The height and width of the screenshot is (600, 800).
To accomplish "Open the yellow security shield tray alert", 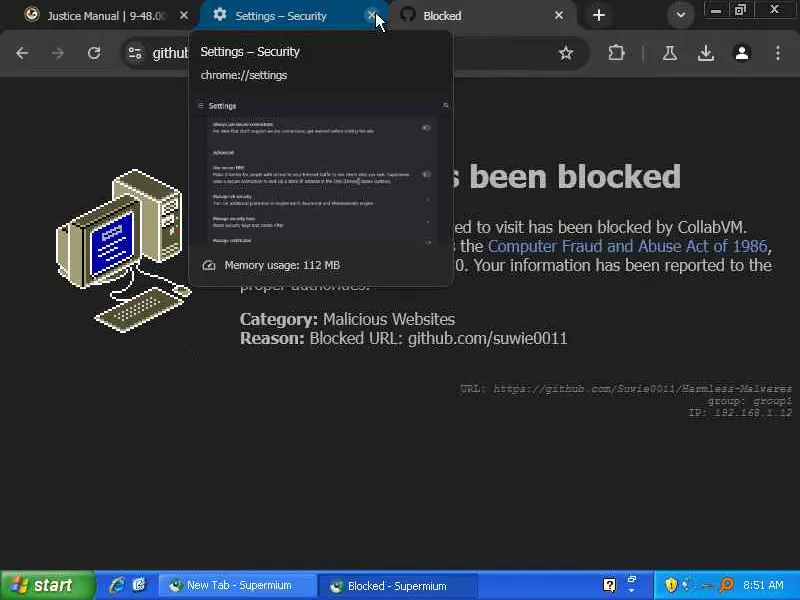I will point(670,585).
